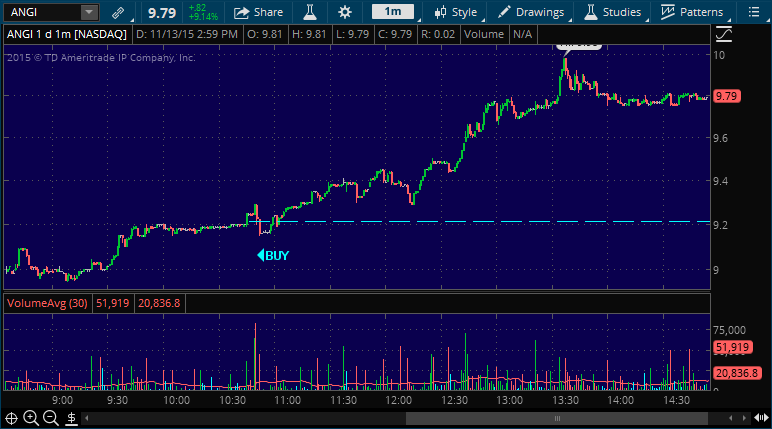Click the H: 9.81 high value
Image resolution: width=772 pixels, height=429 pixels.
309,34
